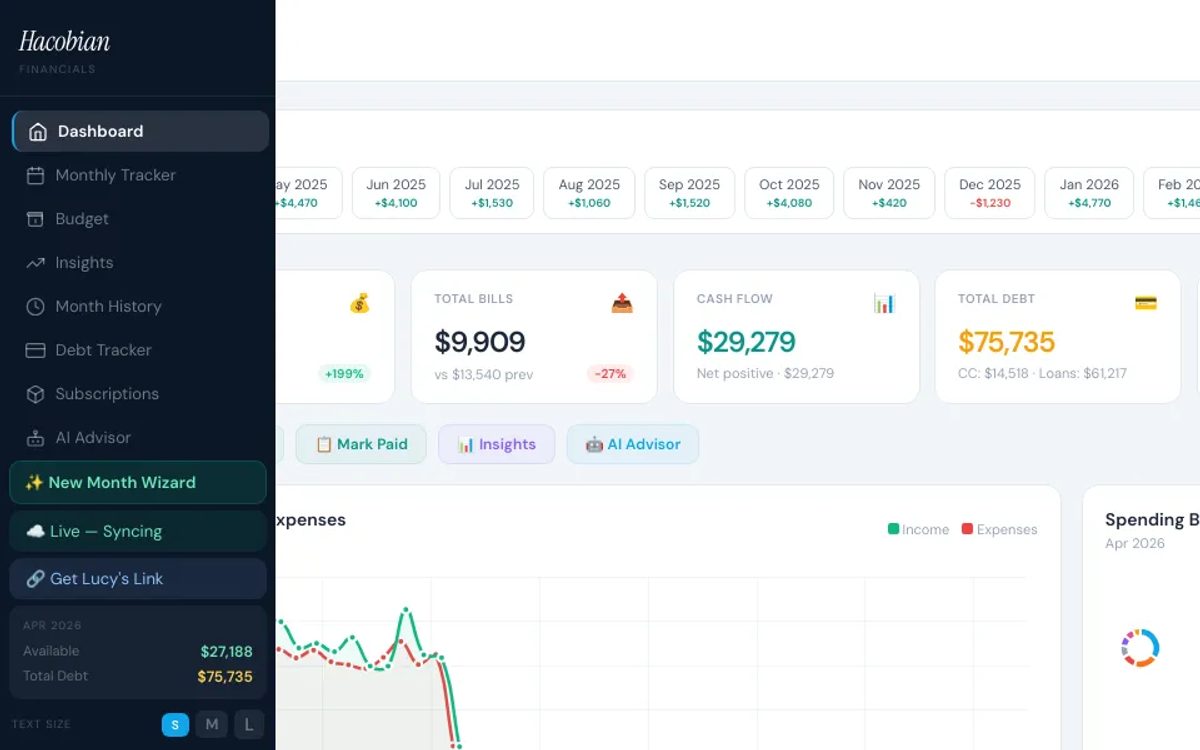
Task: Toggle the Income legend series
Action: 918,530
